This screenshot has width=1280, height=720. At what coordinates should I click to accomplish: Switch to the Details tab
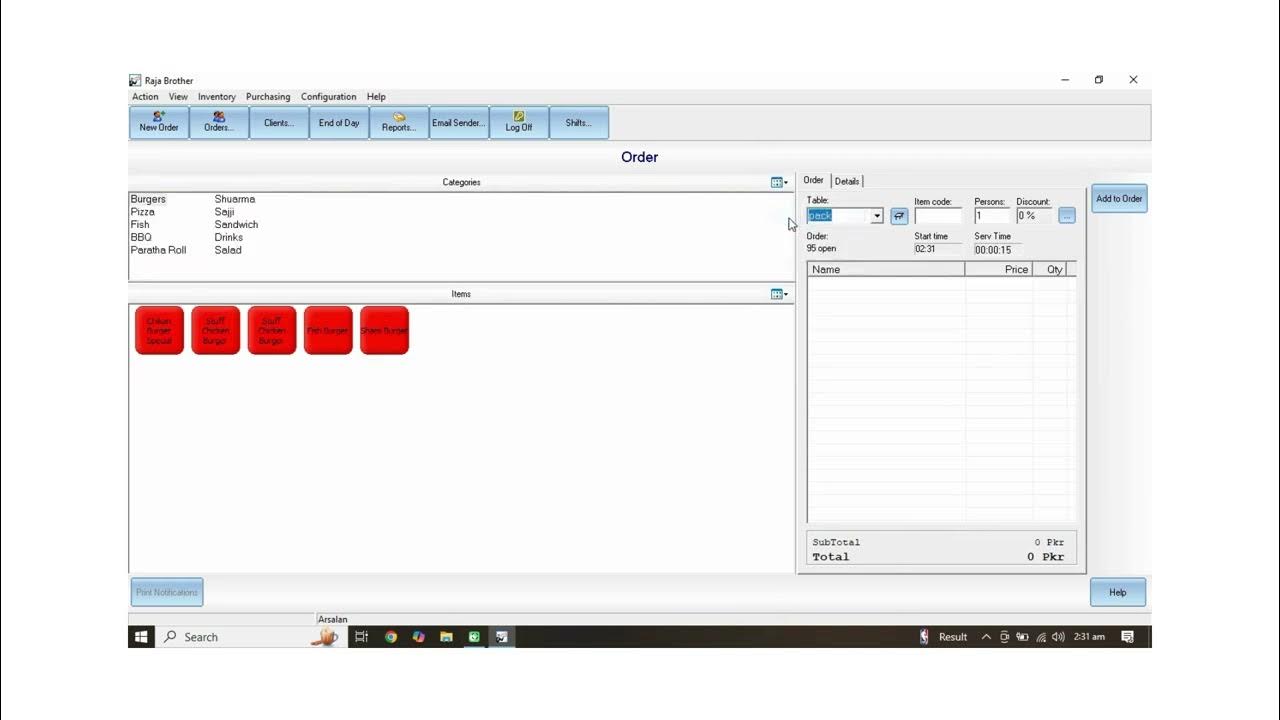pyautogui.click(x=847, y=181)
